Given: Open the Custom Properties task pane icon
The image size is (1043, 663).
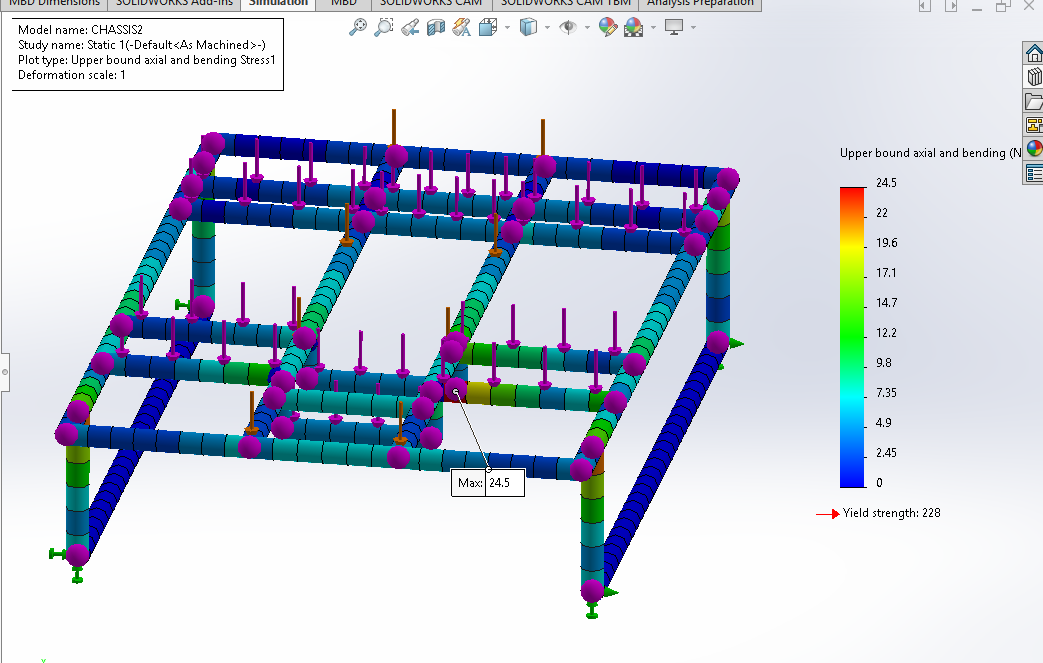Looking at the screenshot, I should [x=1034, y=173].
